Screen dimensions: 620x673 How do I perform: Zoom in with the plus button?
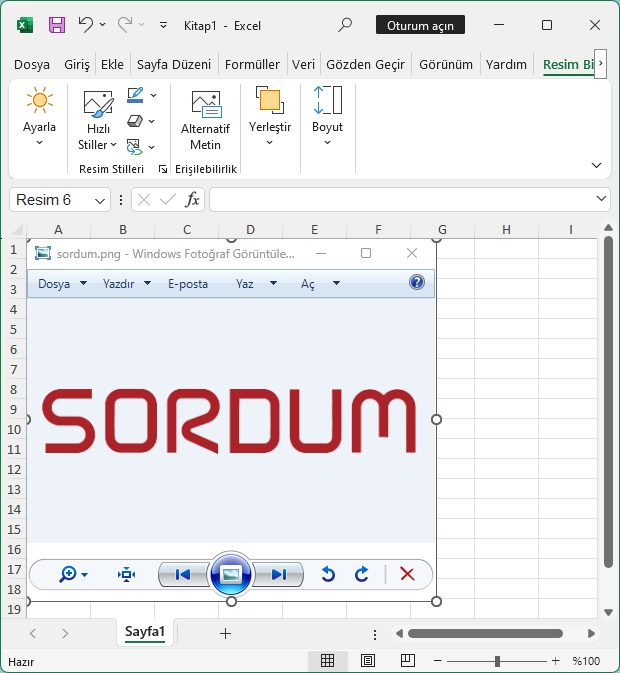pos(556,661)
